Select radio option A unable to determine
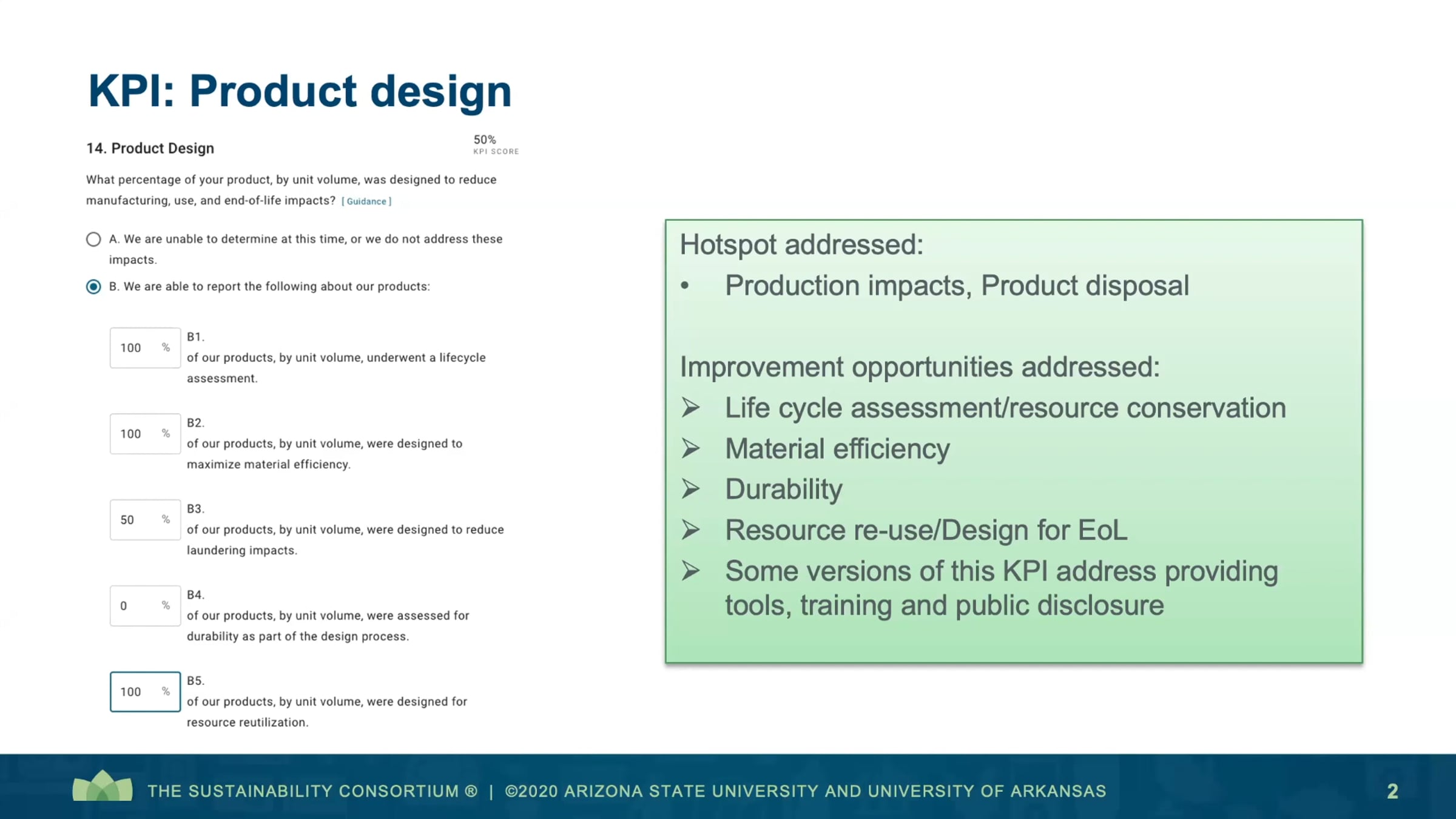Image resolution: width=1456 pixels, height=819 pixels. pyautogui.click(x=93, y=239)
